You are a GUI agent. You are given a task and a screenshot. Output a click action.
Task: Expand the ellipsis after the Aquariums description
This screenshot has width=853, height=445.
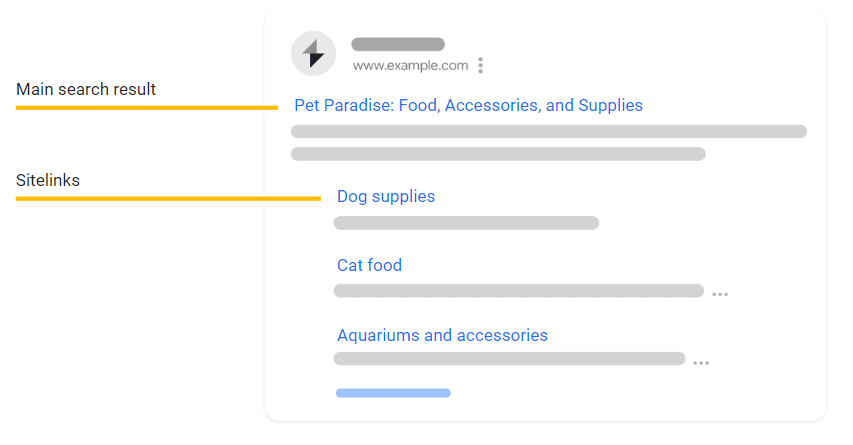pos(701,363)
